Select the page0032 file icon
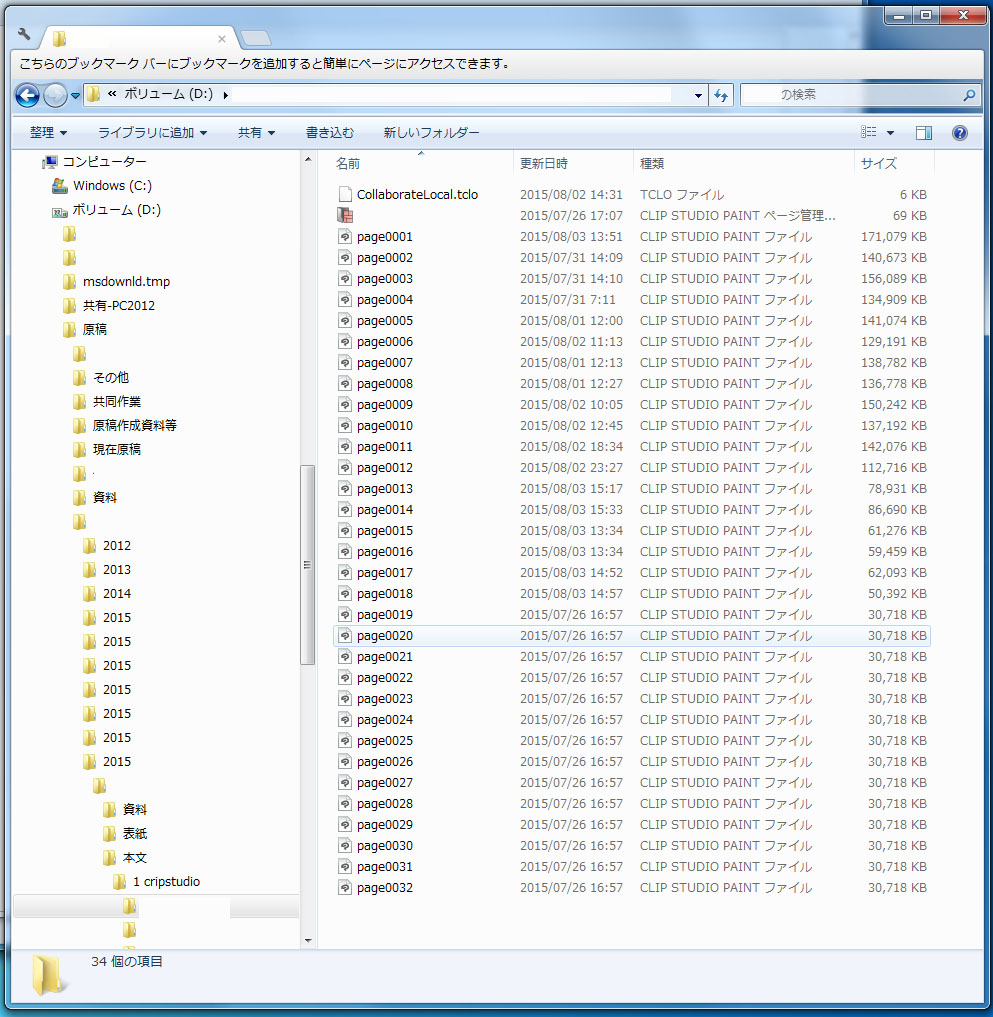Screen dimensions: 993x1017 click(x=345, y=887)
